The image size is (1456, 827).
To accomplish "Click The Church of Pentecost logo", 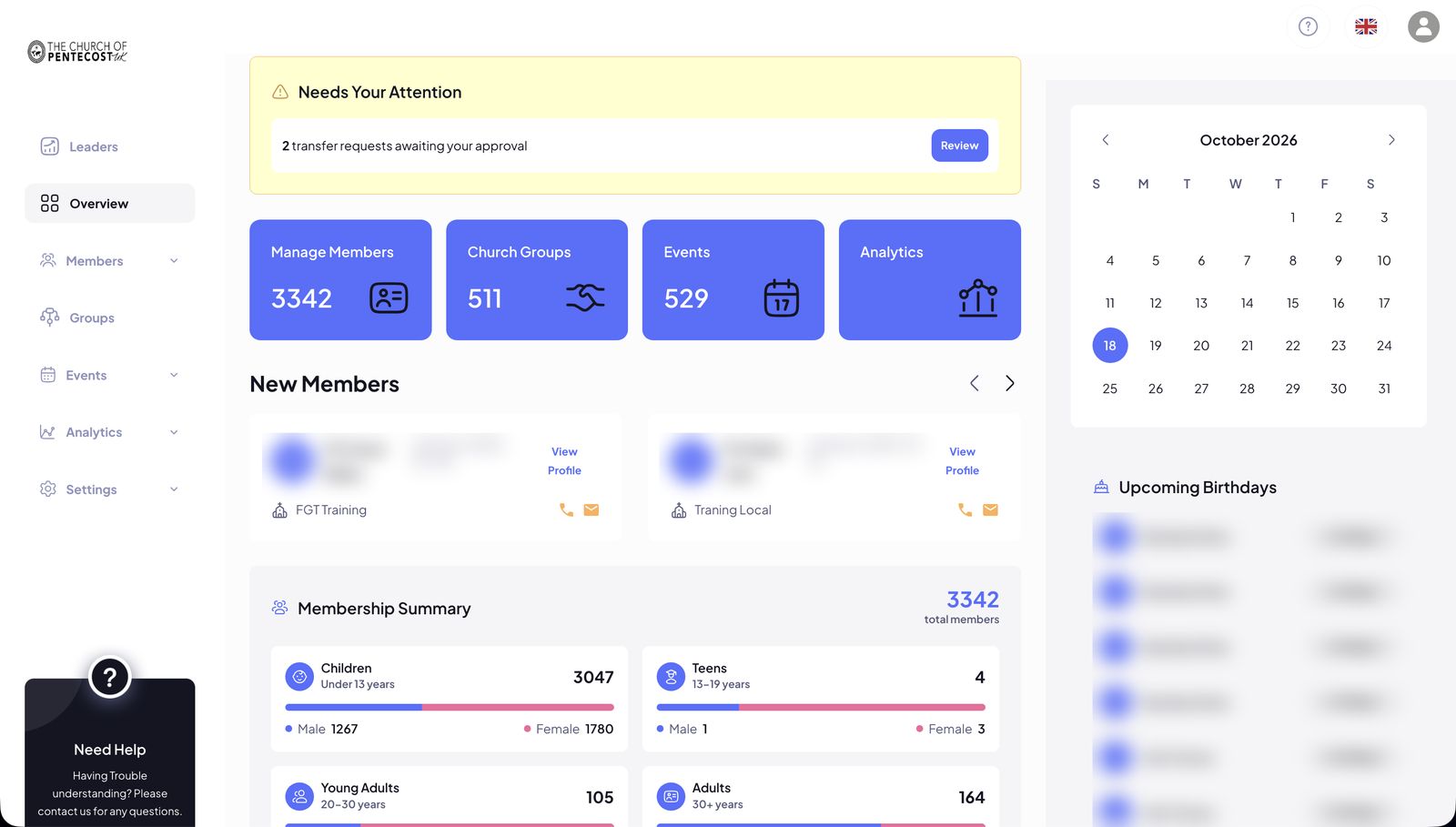I will pos(77,51).
